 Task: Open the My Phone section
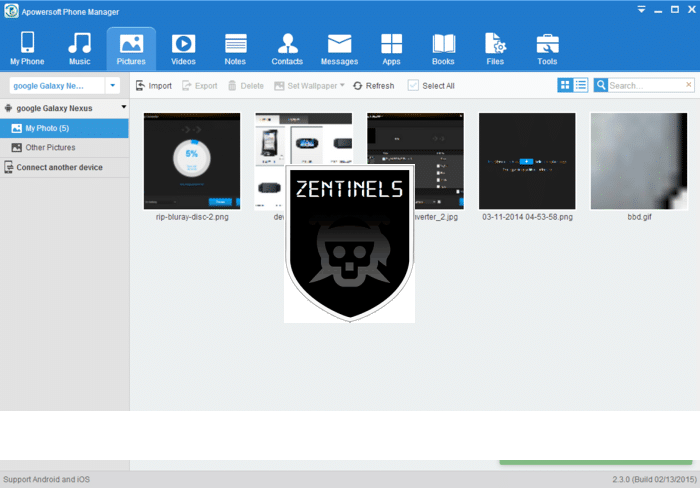(x=27, y=49)
